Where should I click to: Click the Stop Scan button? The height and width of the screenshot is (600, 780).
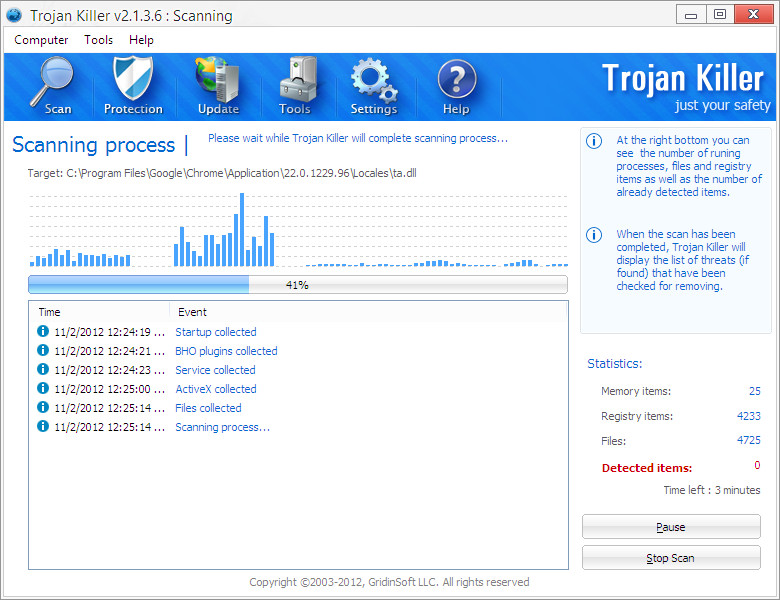point(671,558)
